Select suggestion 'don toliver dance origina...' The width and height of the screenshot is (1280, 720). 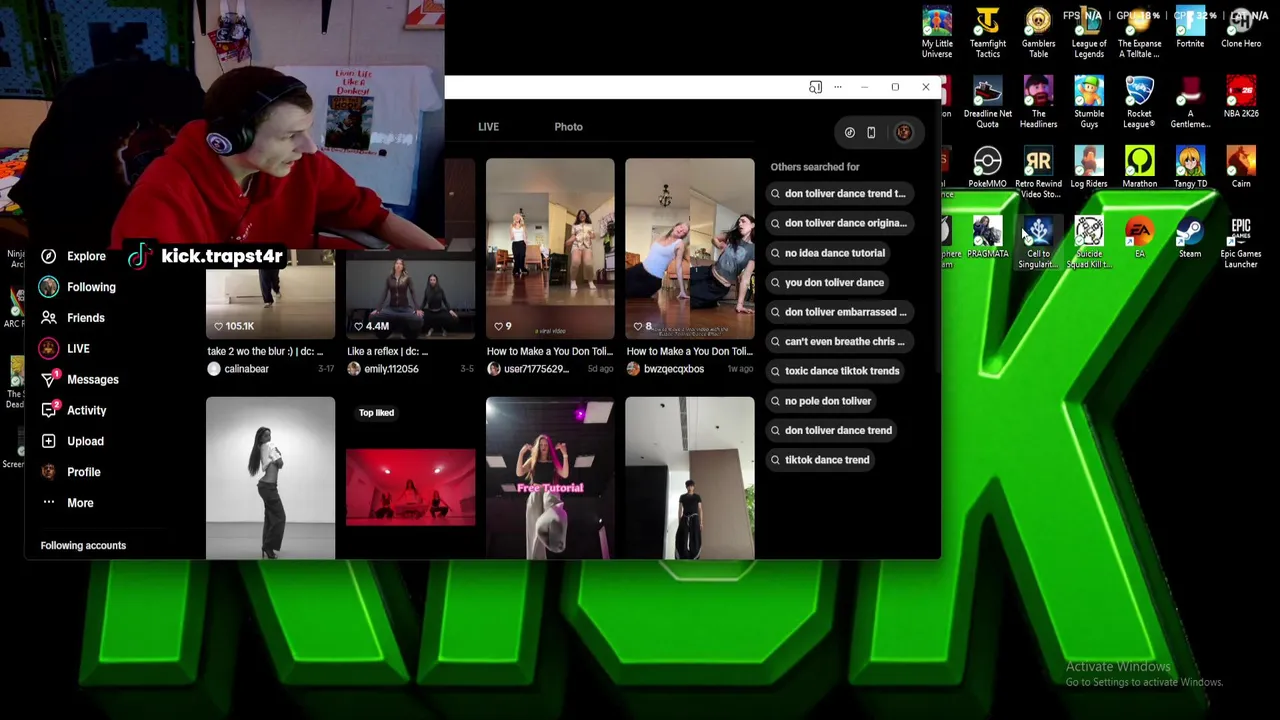(838, 223)
